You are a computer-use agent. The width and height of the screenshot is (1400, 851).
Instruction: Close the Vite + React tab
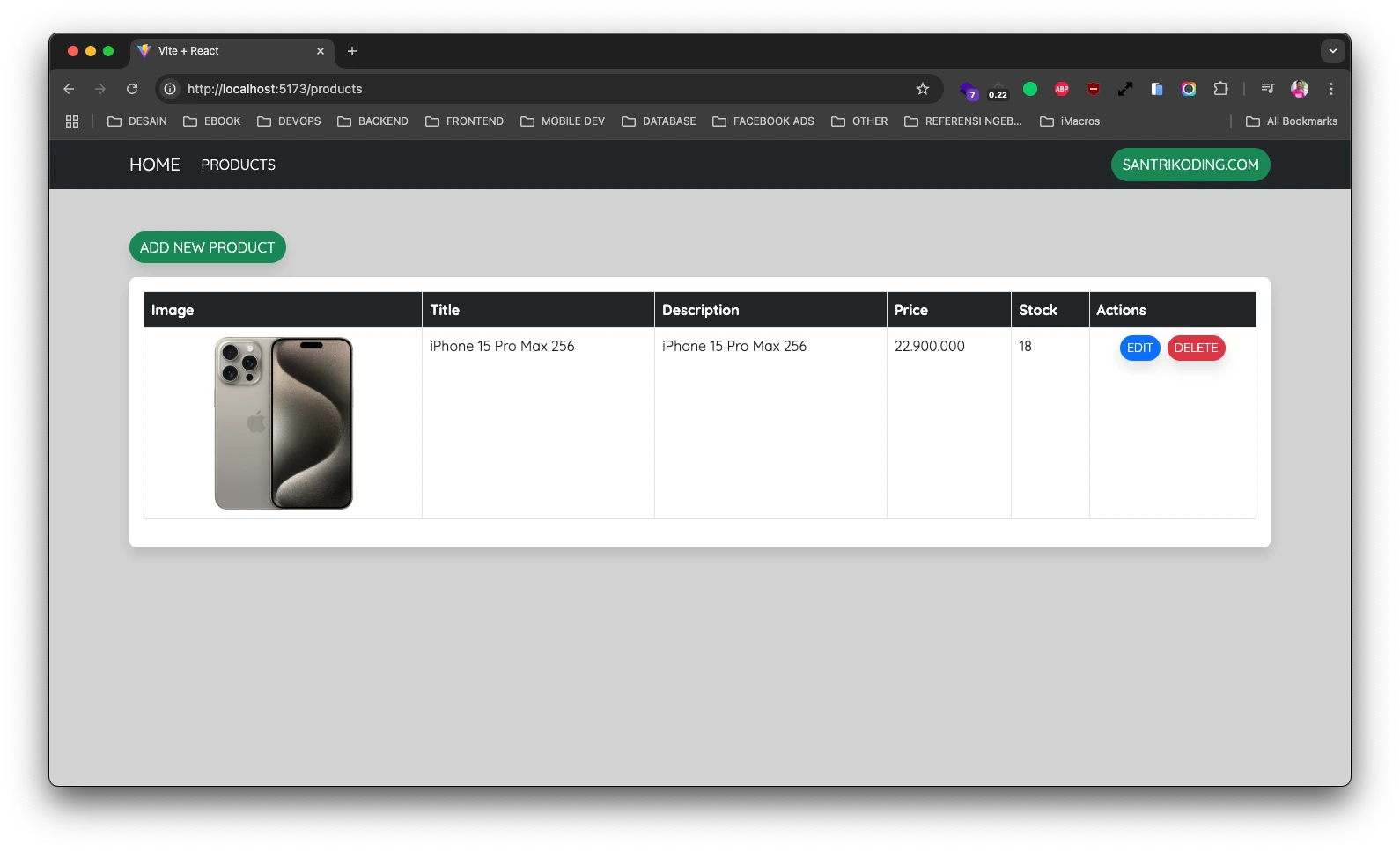[321, 51]
